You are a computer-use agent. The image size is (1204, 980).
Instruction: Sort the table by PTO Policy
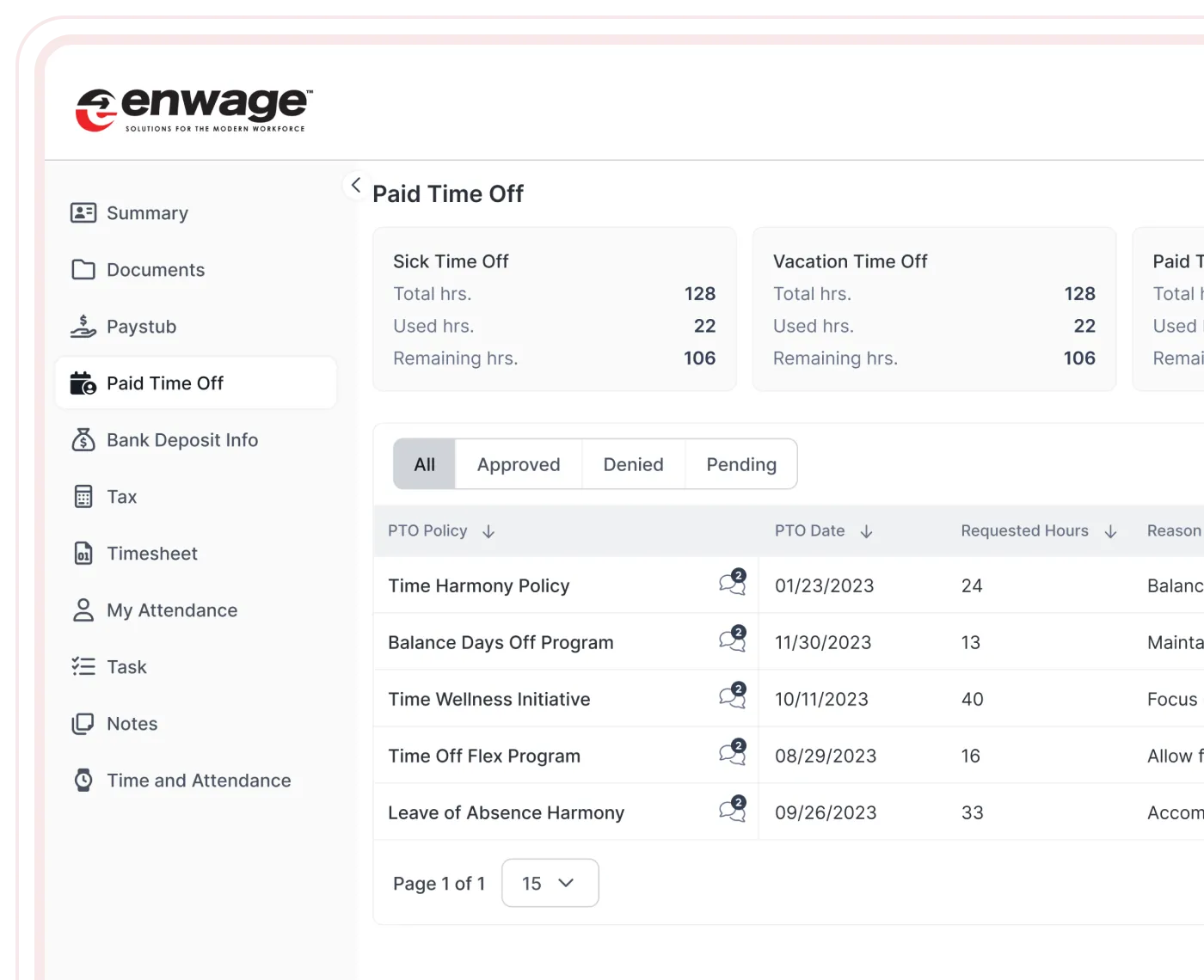pyautogui.click(x=488, y=530)
